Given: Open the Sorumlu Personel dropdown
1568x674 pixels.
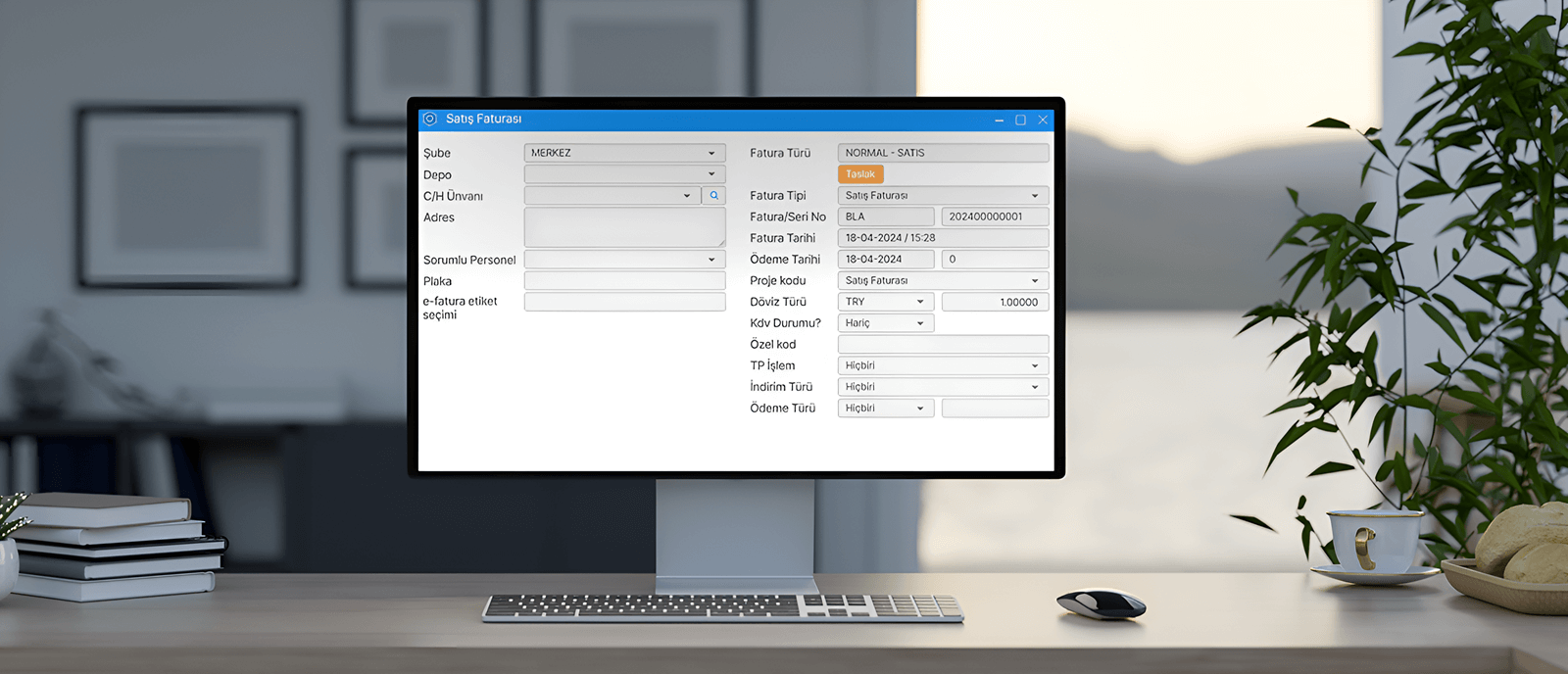Looking at the screenshot, I should pos(624,260).
